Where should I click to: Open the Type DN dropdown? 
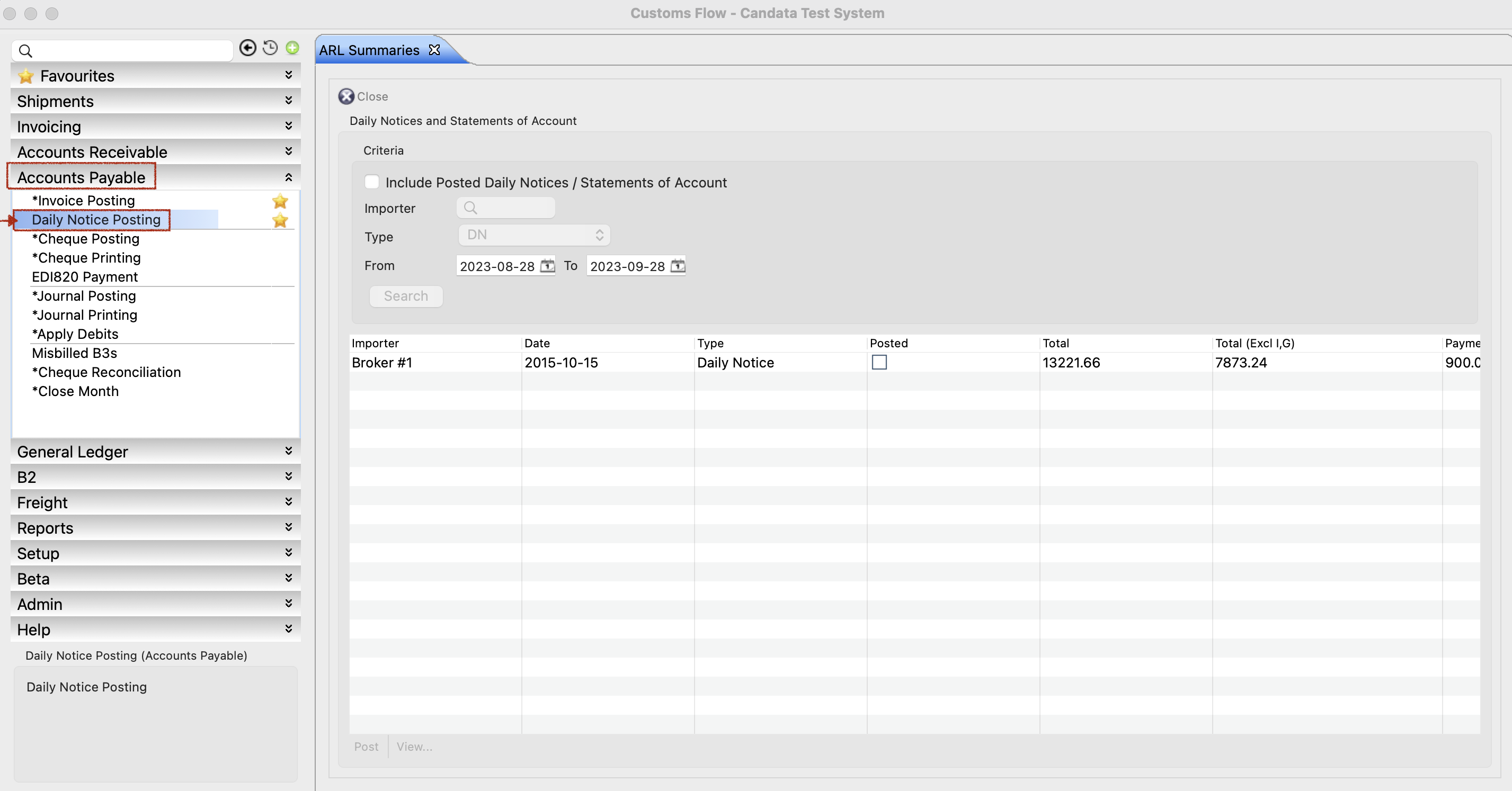tap(533, 235)
